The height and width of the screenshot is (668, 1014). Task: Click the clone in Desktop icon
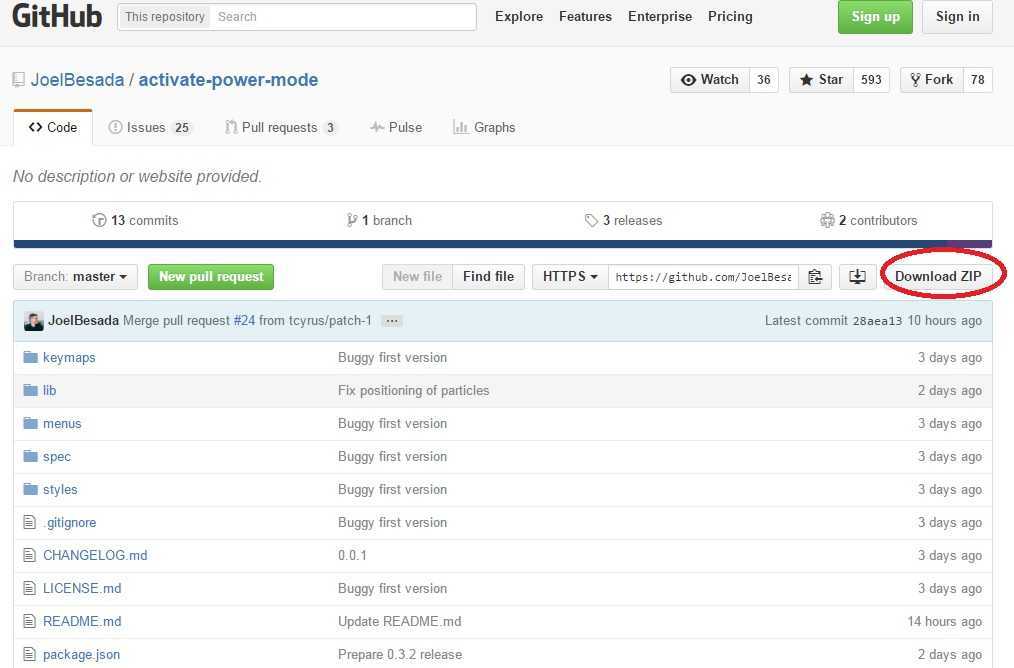point(857,277)
